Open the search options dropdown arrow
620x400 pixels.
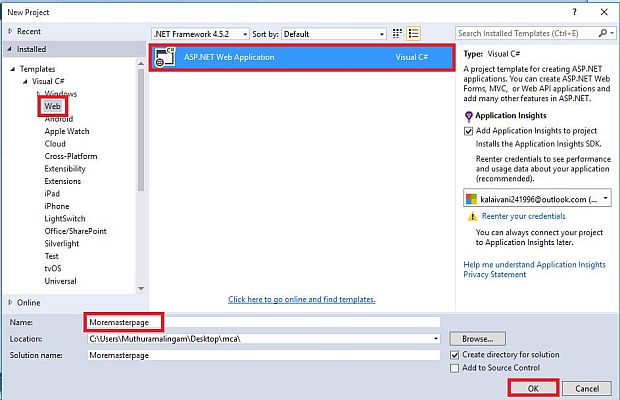click(x=612, y=33)
